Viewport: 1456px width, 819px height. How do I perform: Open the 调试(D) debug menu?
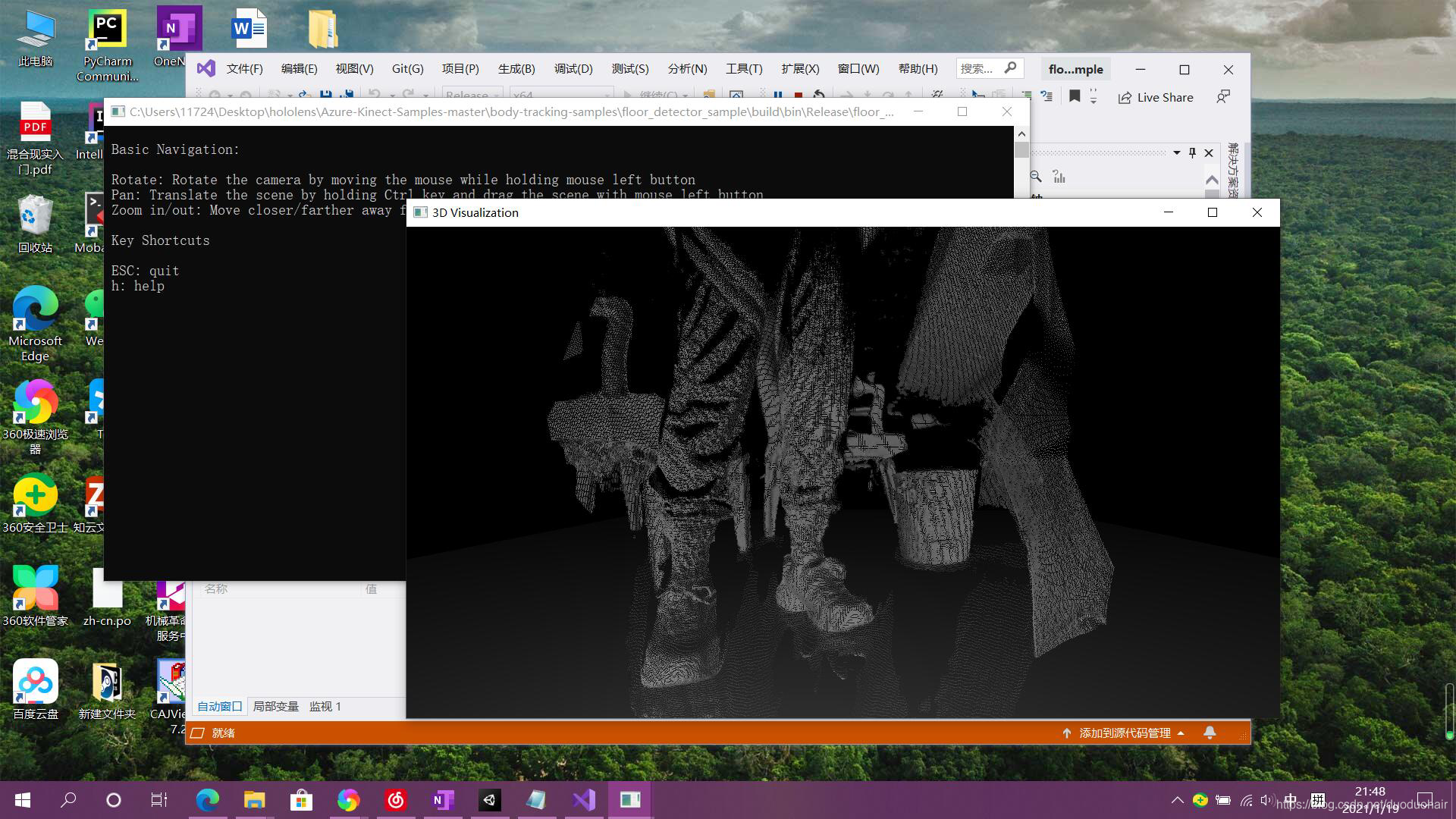pos(573,69)
